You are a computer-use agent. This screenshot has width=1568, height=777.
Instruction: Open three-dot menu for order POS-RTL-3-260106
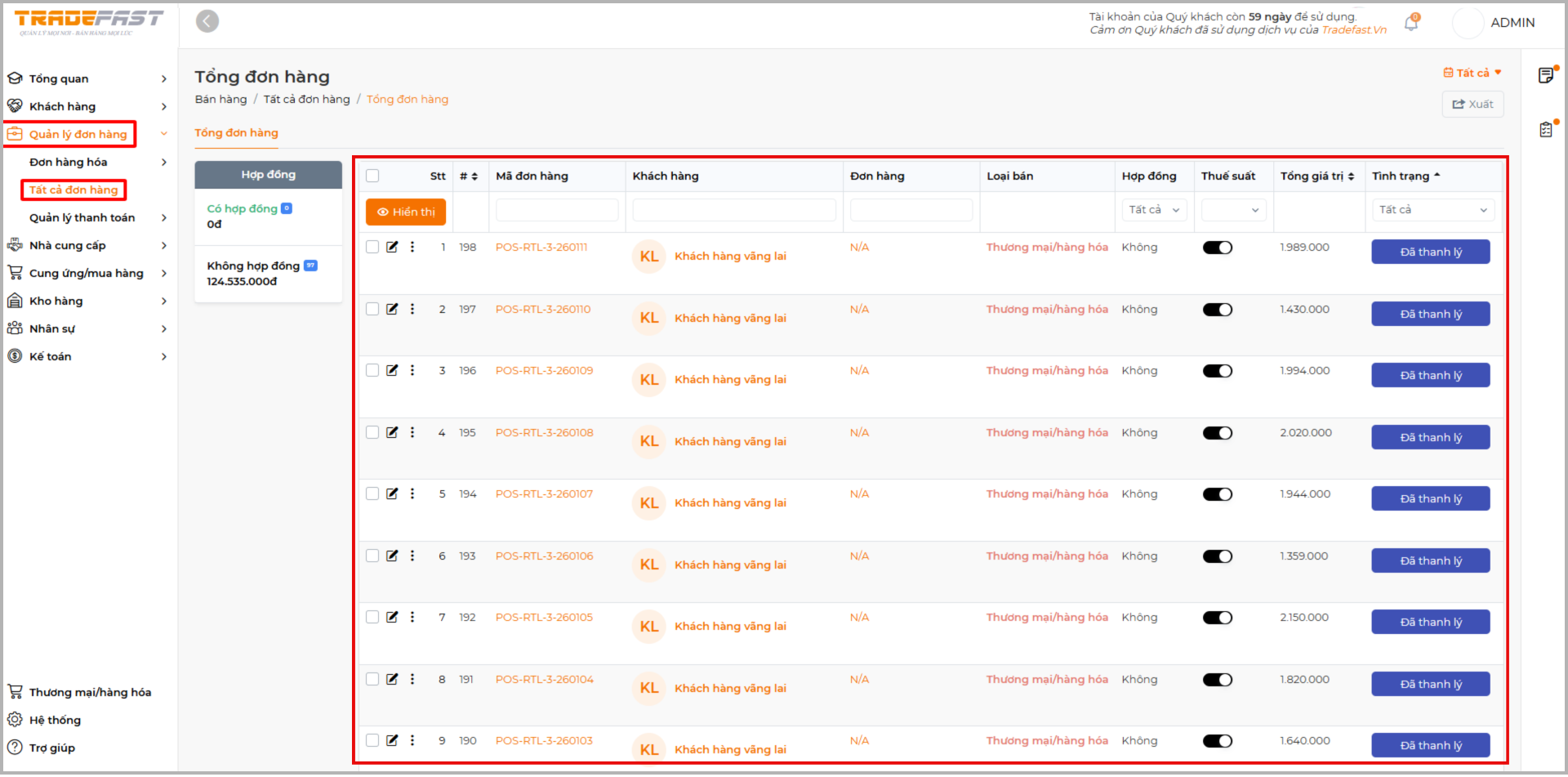[x=412, y=556]
